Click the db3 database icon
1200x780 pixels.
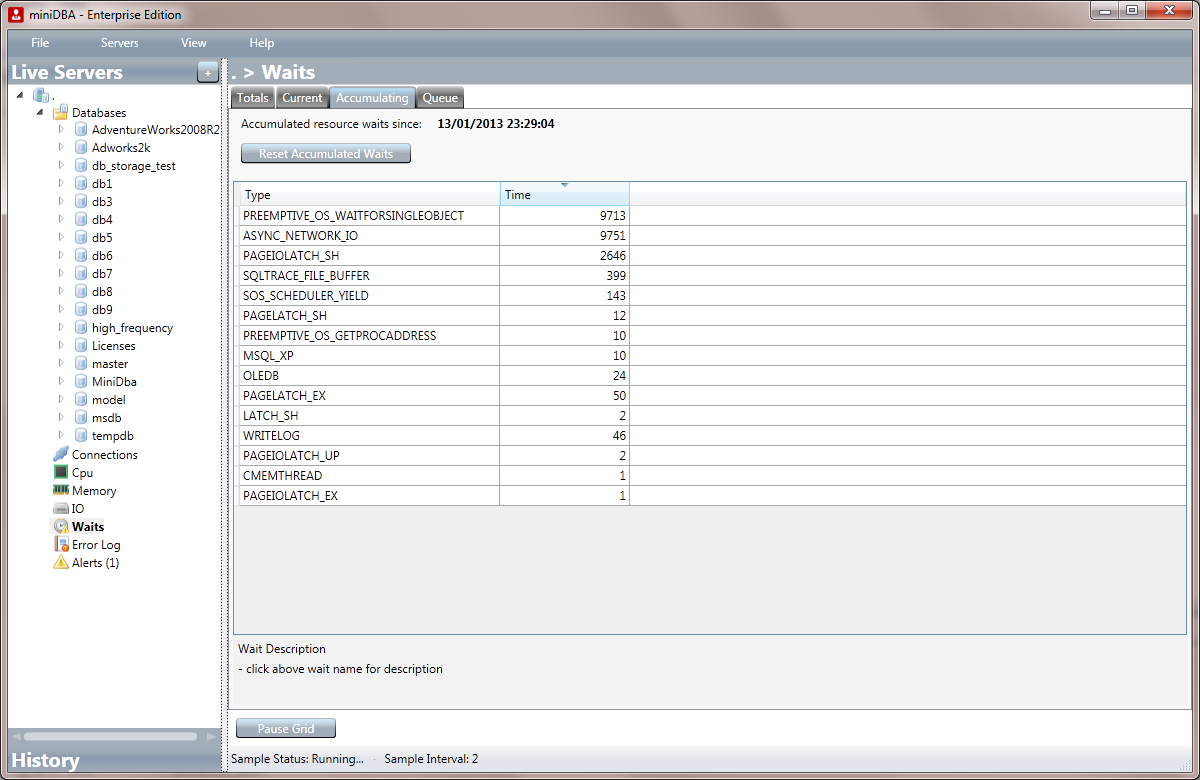pyautogui.click(x=81, y=202)
